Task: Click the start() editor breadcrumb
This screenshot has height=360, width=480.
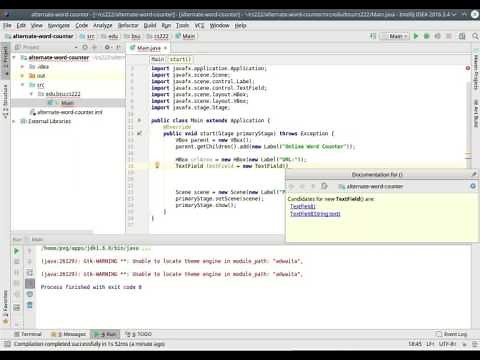Action: (x=180, y=59)
